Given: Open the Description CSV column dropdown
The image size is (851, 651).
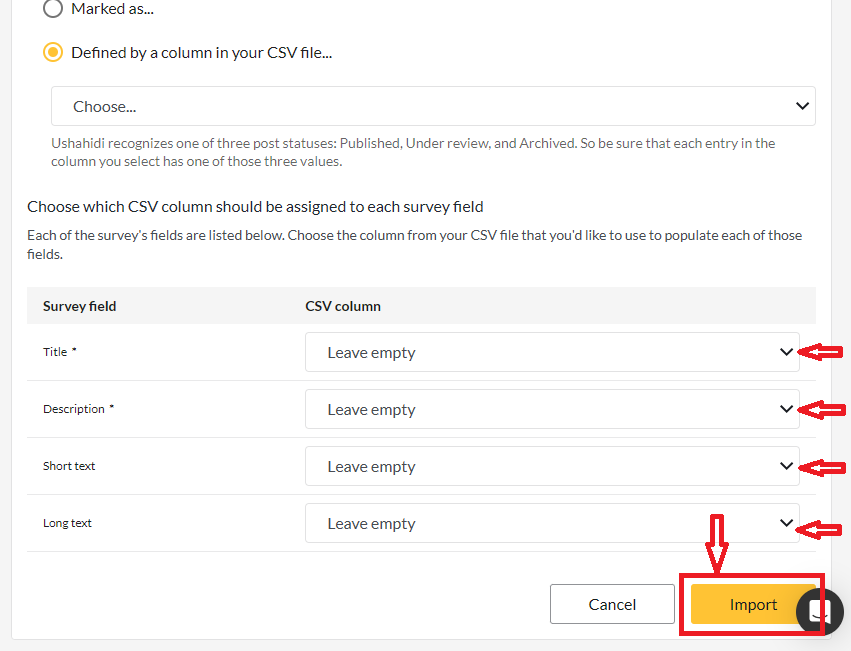Looking at the screenshot, I should pyautogui.click(x=550, y=409).
